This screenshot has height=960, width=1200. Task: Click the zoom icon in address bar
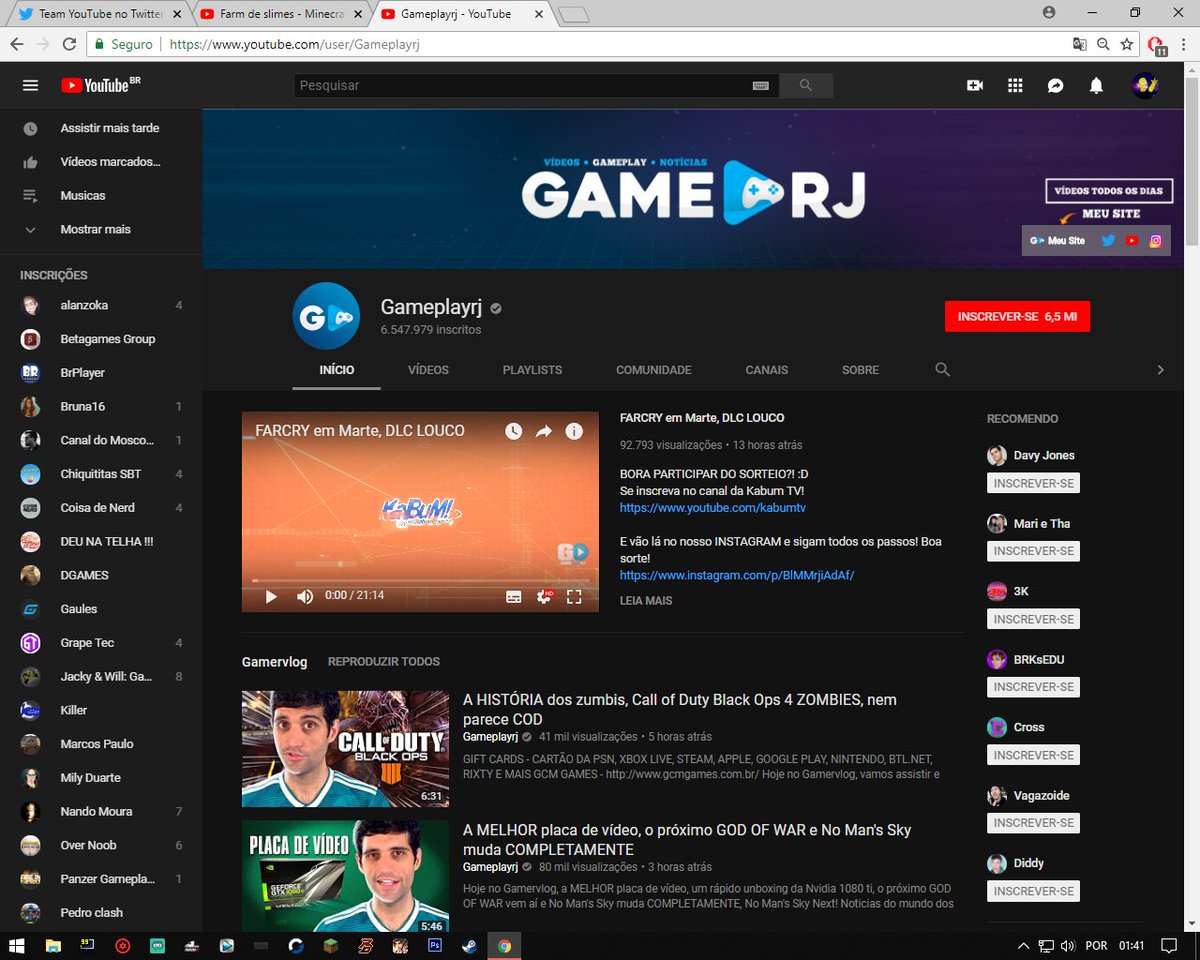coord(1103,44)
